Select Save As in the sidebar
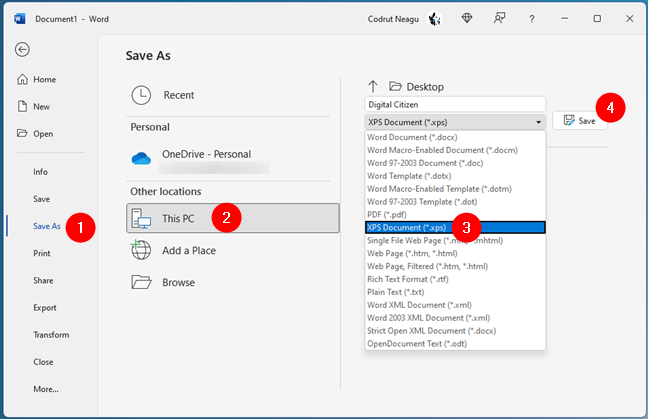Viewport: 648px width, 419px height. 47,226
